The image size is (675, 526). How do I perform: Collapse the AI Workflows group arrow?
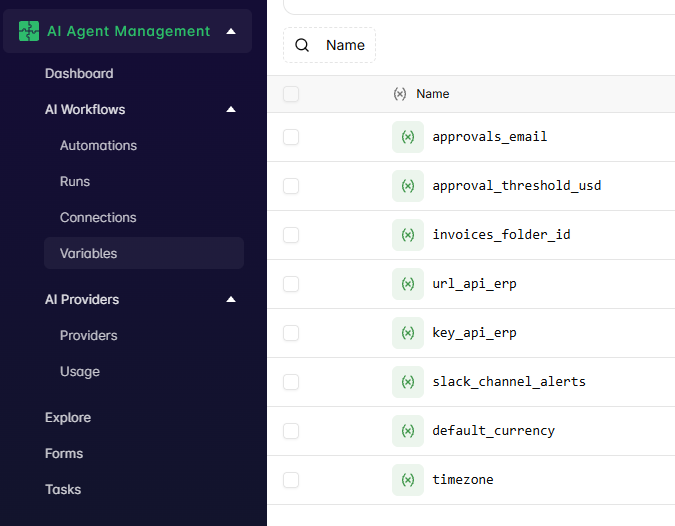(231, 109)
